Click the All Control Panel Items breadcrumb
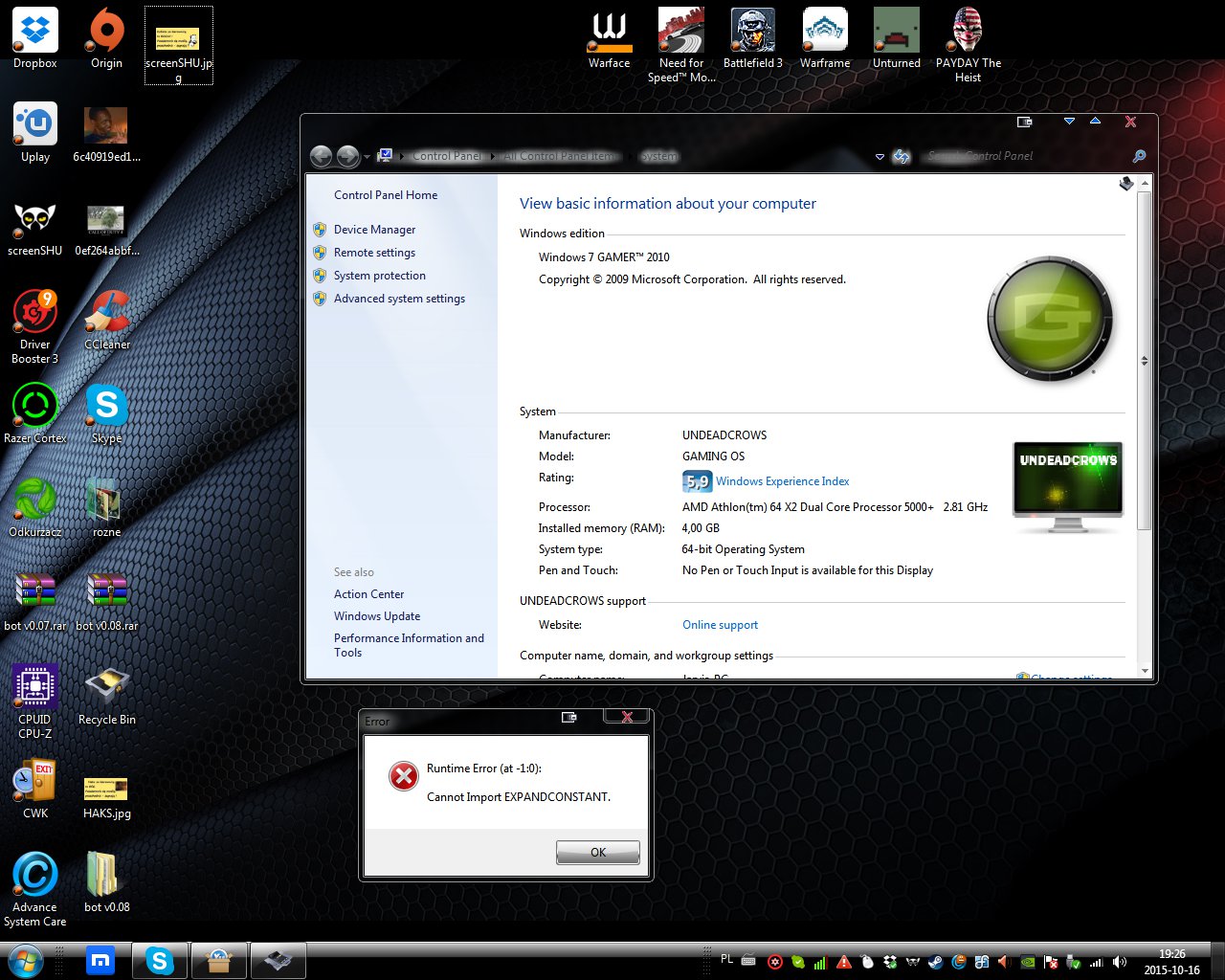1225x980 pixels. [562, 156]
